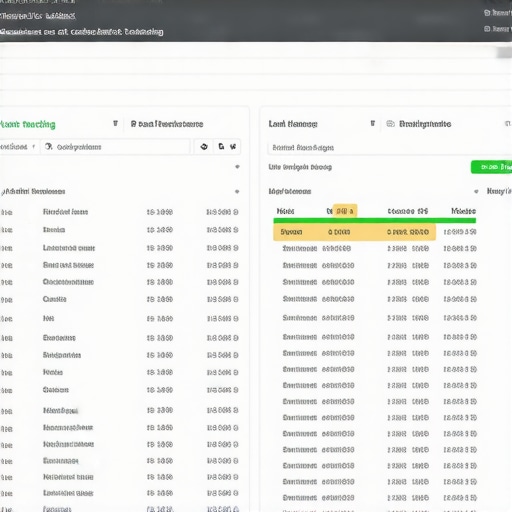Focus the left panel search field with magnifier
Screen dimensions: 512x512
pyautogui.click(x=115, y=147)
